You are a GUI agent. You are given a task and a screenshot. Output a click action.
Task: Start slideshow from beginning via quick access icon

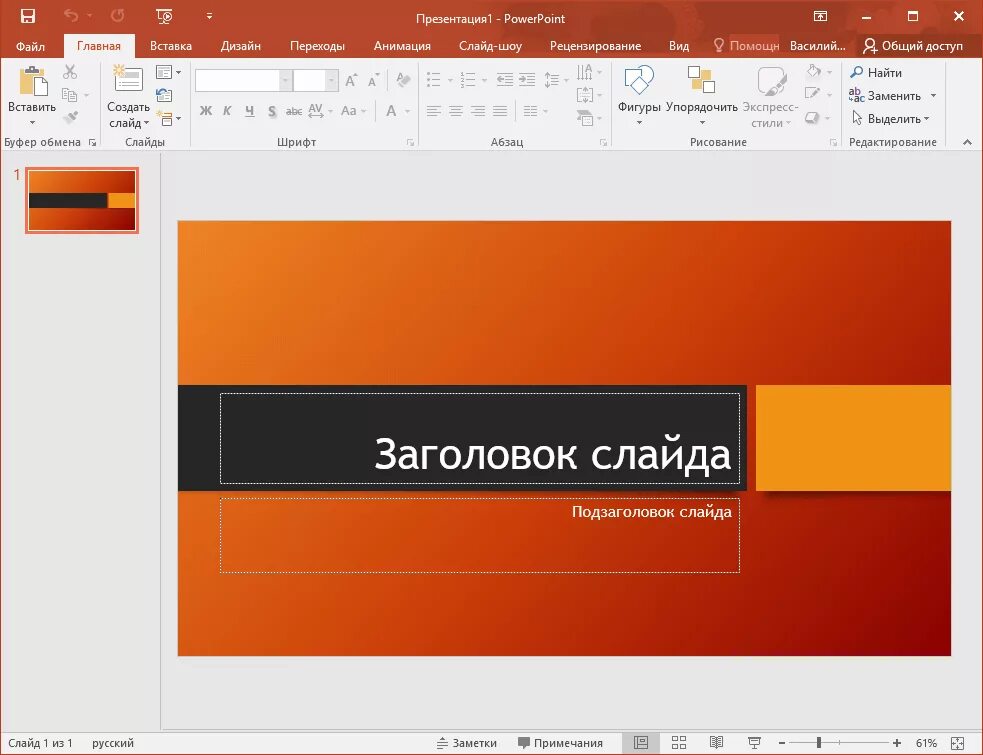(164, 16)
